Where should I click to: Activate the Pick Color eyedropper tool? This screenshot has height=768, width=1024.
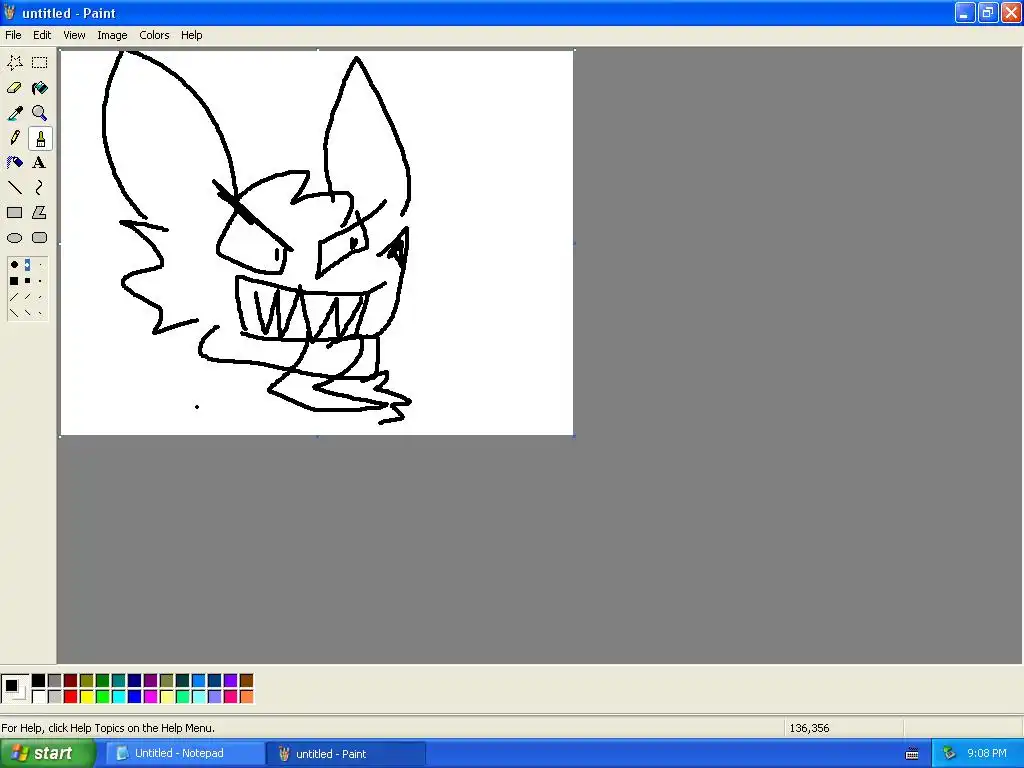point(14,113)
